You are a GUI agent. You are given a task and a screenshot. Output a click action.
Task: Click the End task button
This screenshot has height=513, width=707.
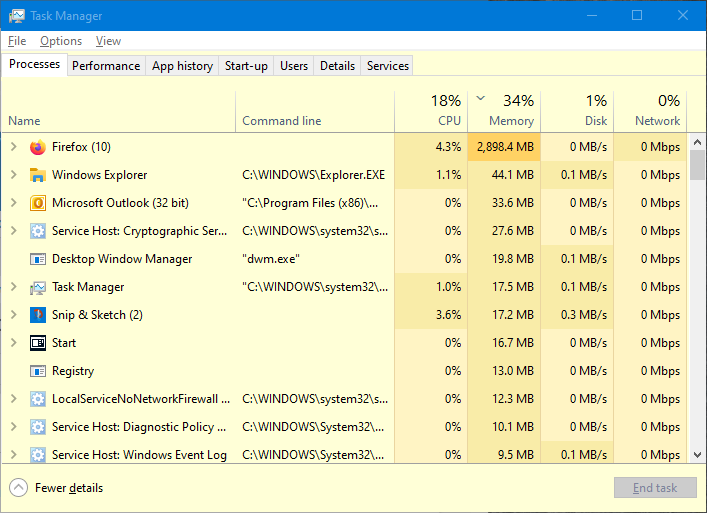coord(655,488)
